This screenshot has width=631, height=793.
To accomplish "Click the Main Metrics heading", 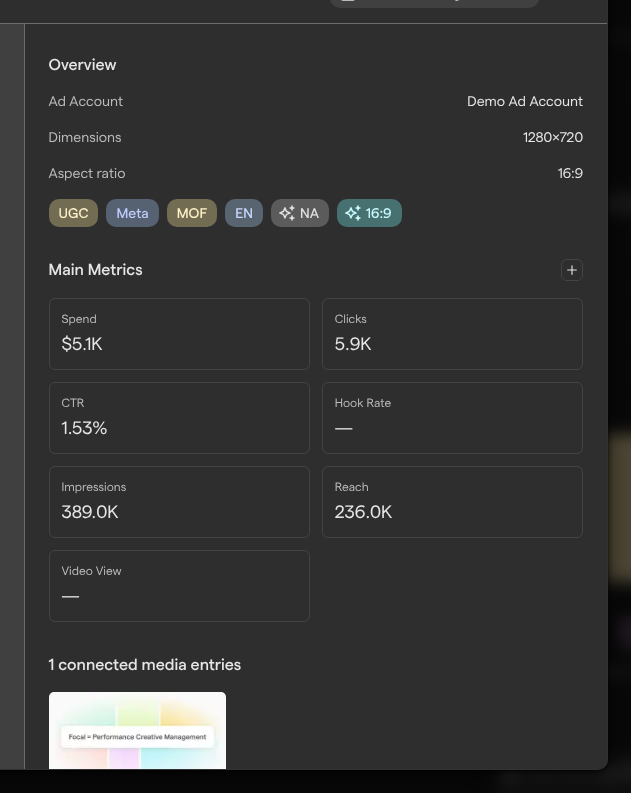I will [x=96, y=270].
